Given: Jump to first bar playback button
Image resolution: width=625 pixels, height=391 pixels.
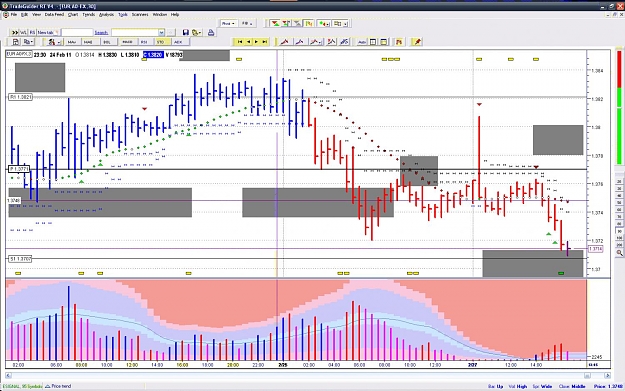Looking at the screenshot, I should (x=240, y=41).
